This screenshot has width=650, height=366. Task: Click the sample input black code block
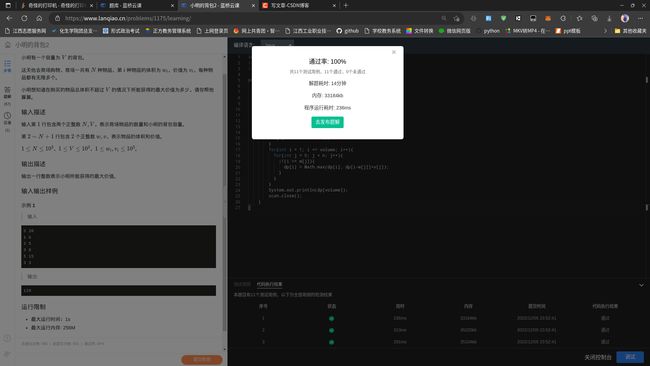[x=119, y=247]
